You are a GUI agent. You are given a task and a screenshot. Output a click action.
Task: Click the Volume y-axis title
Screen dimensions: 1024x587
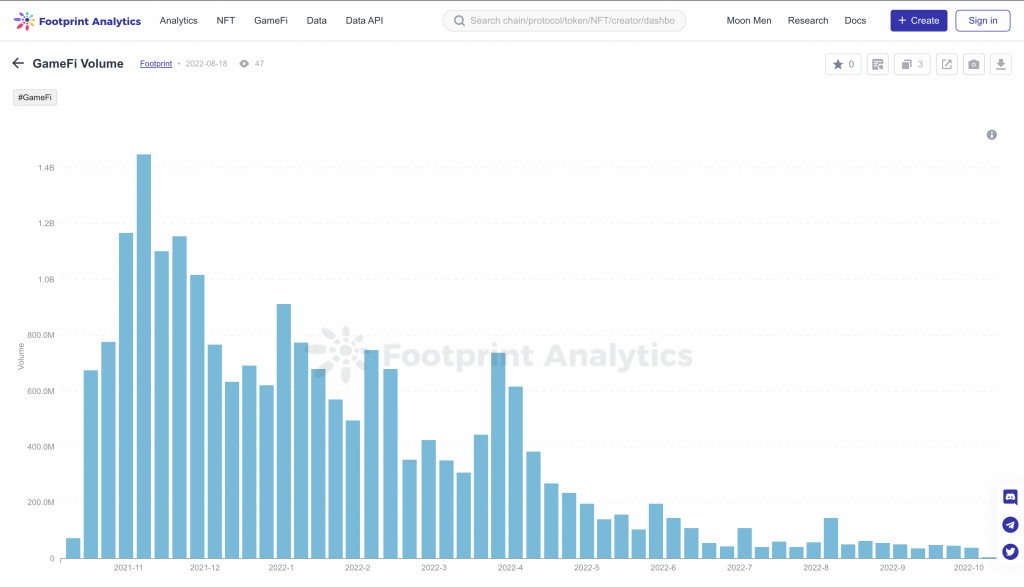(x=20, y=357)
